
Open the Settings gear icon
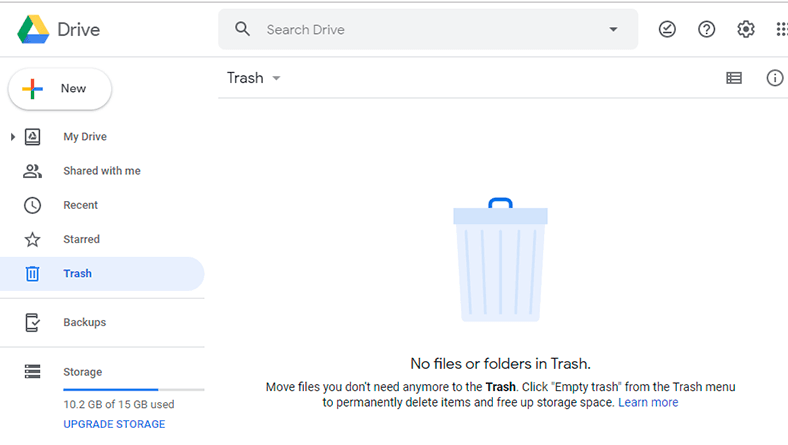[746, 29]
